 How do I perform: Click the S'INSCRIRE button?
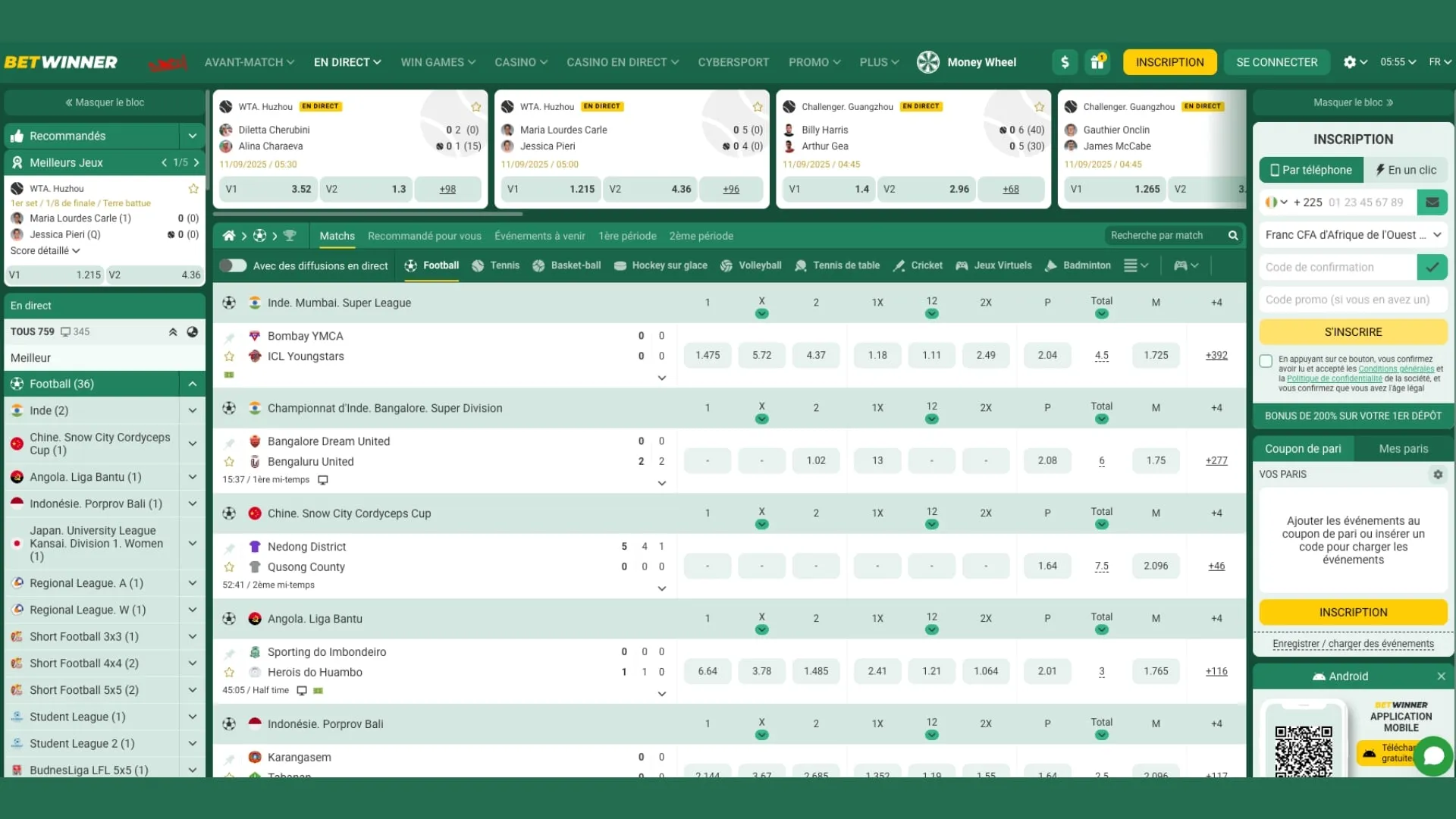point(1353,331)
